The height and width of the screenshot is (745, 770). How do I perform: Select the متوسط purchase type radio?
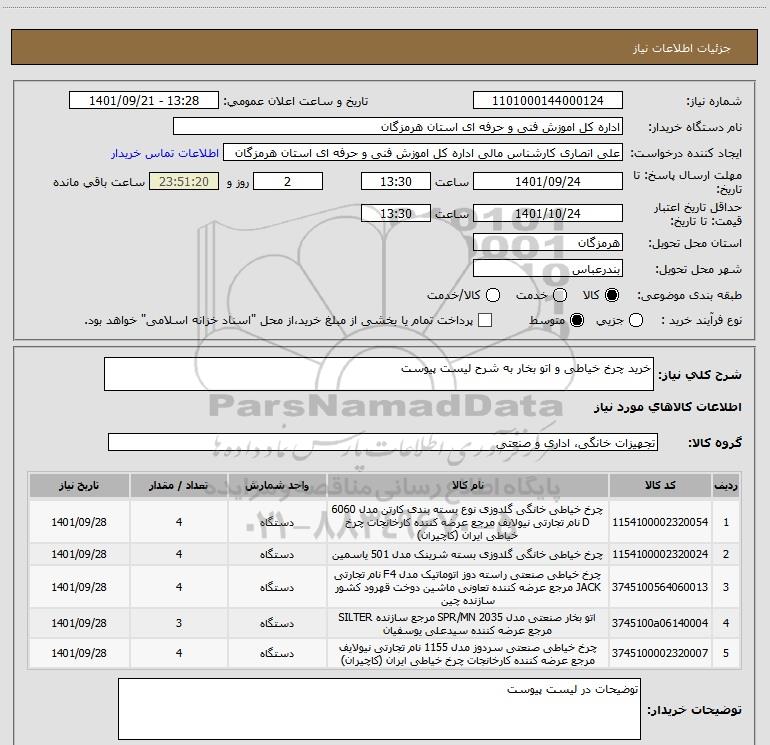coord(577,321)
